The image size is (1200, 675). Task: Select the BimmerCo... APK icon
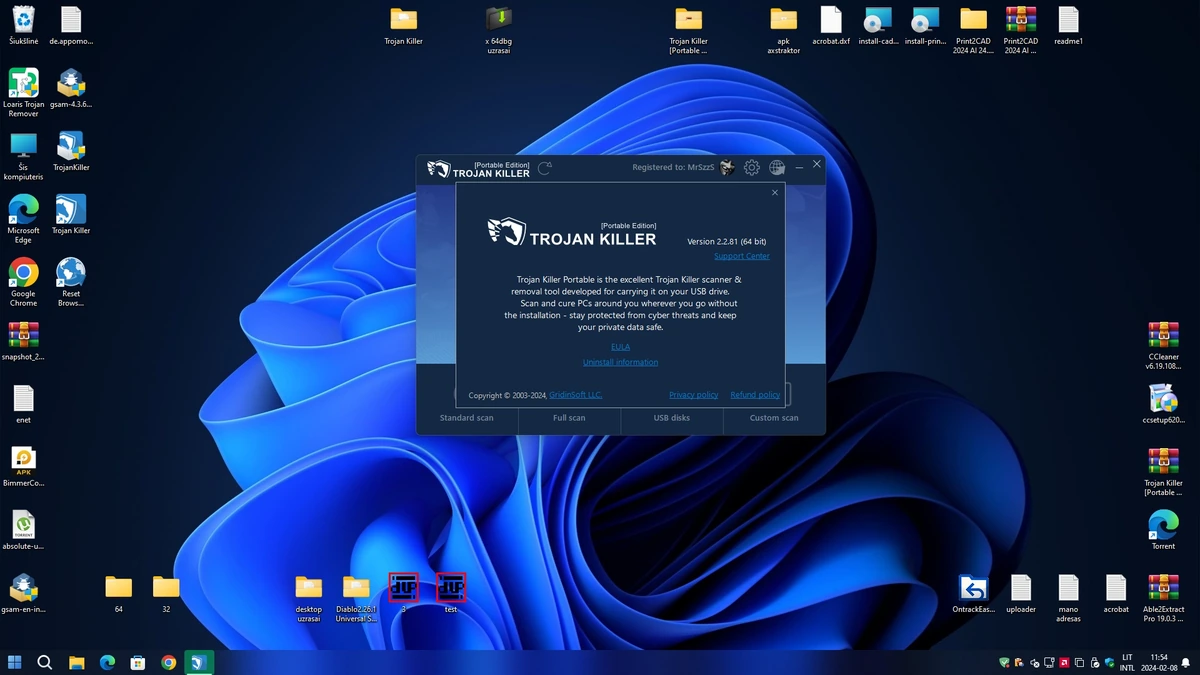click(x=23, y=467)
